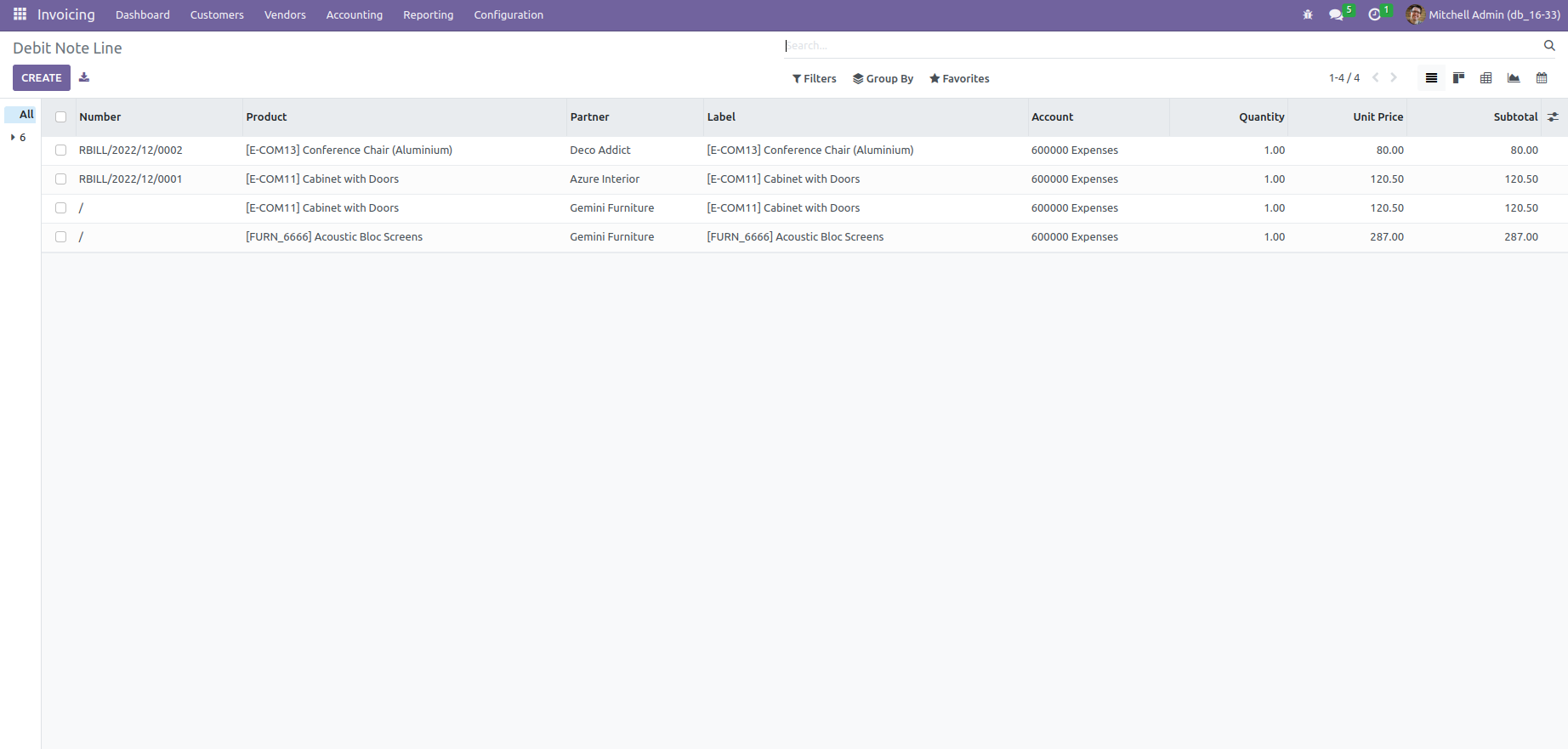
Task: Open record RBILL/2022/12/0001
Action: pos(131,179)
